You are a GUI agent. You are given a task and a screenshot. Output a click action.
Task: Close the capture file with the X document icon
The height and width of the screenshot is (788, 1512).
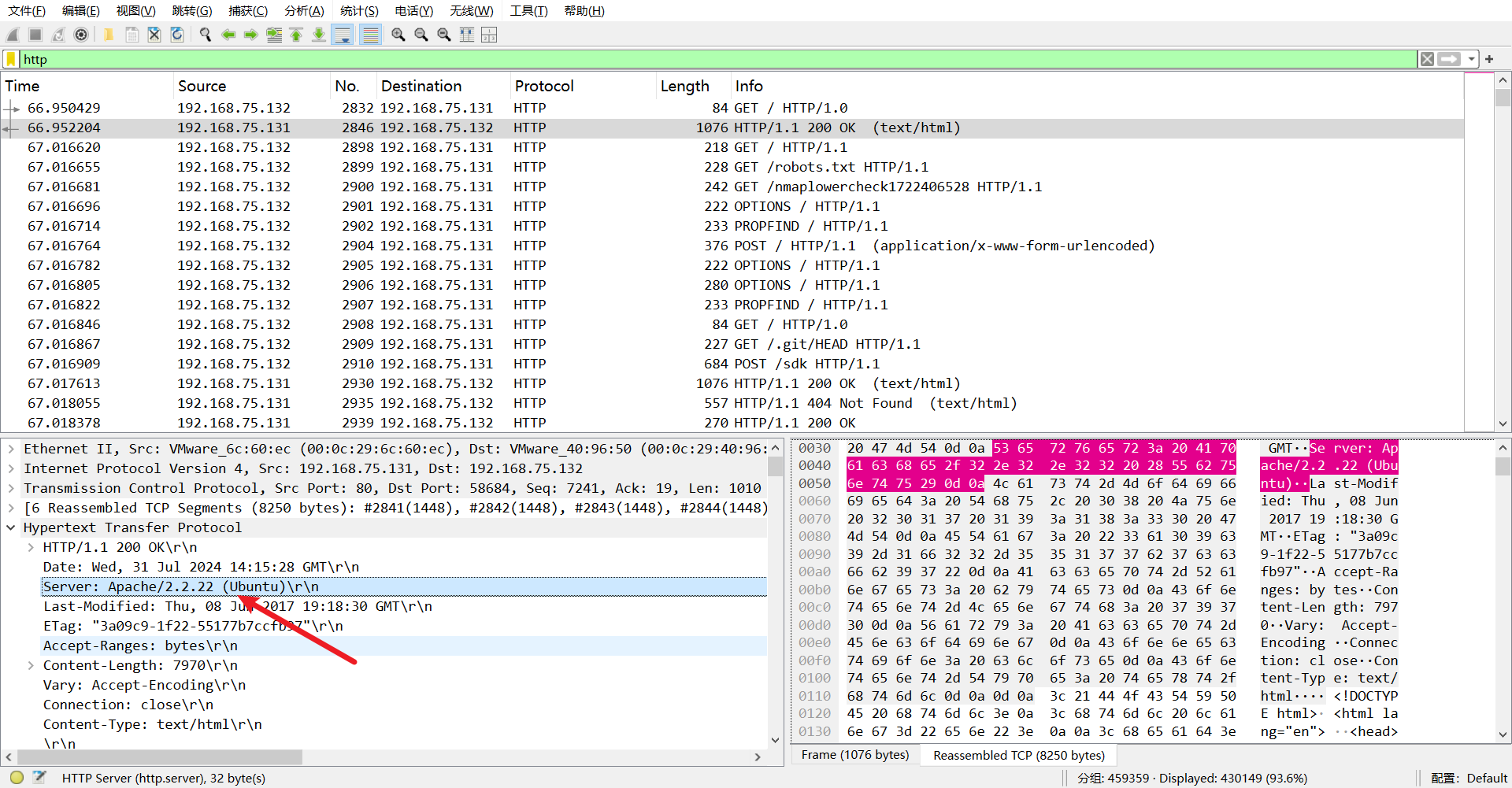[x=154, y=35]
